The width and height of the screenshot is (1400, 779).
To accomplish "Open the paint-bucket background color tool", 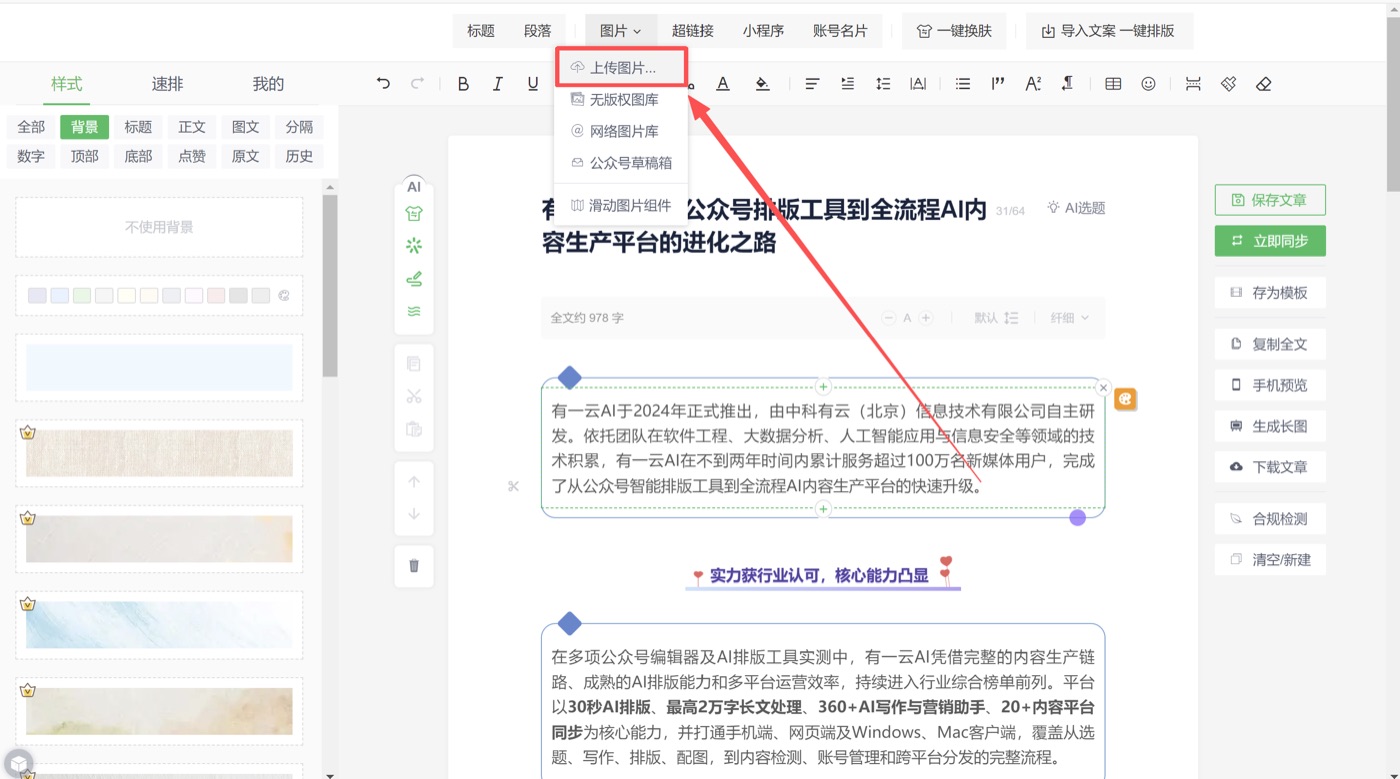I will (x=762, y=84).
